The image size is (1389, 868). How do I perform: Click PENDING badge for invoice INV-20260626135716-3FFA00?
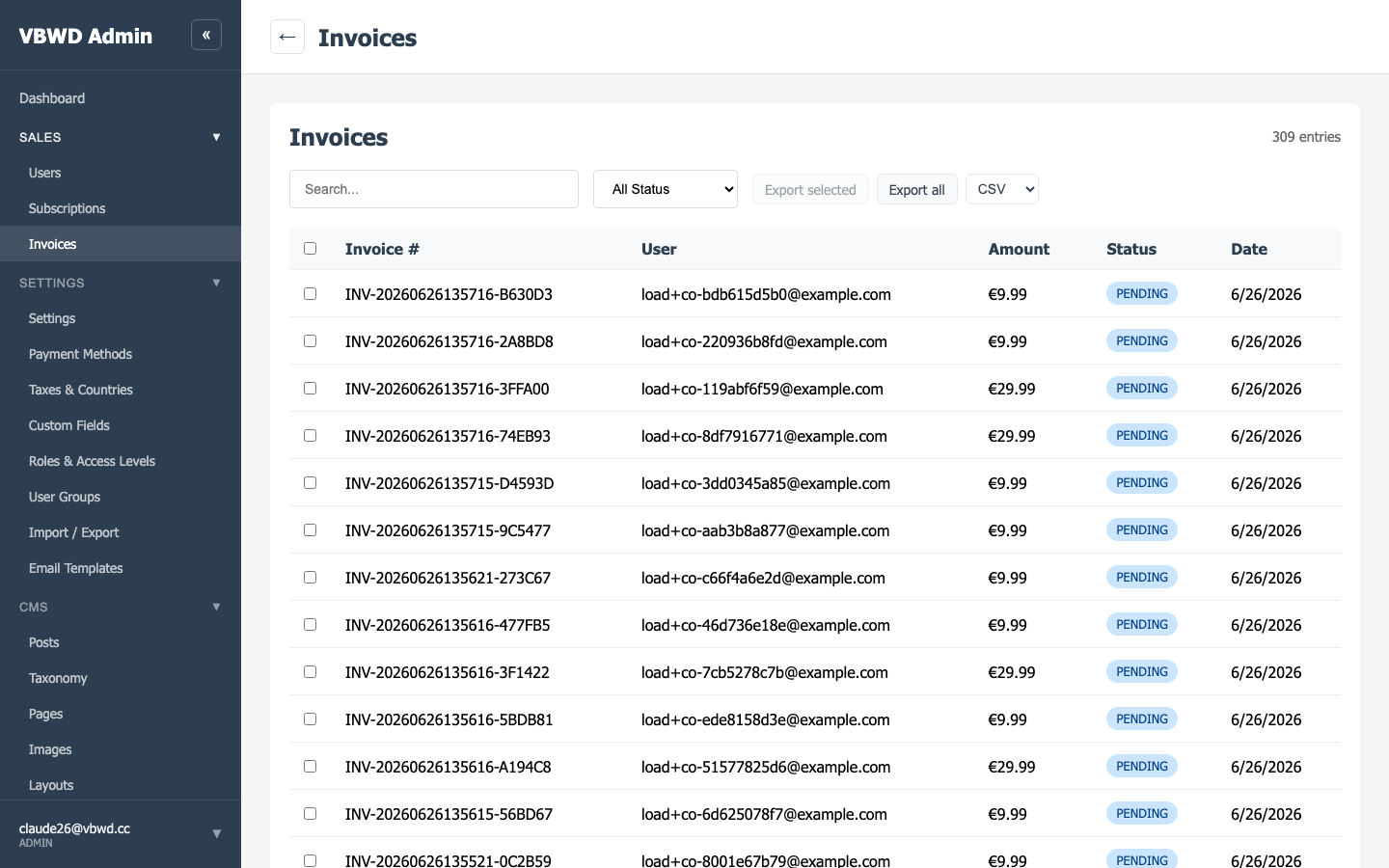(1142, 388)
